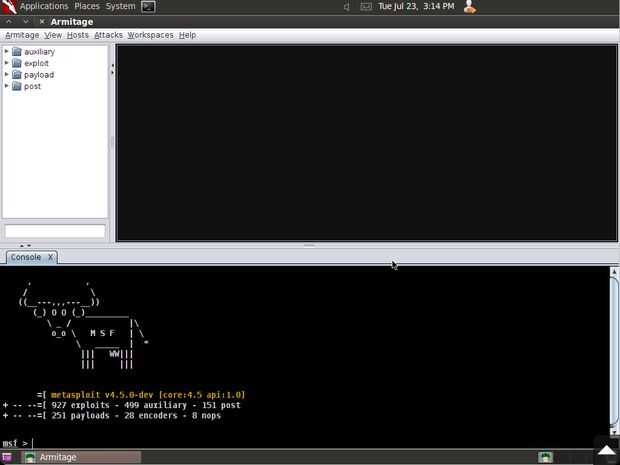Click the console scrollbar down arrow
The height and width of the screenshot is (465, 620).
point(614,431)
